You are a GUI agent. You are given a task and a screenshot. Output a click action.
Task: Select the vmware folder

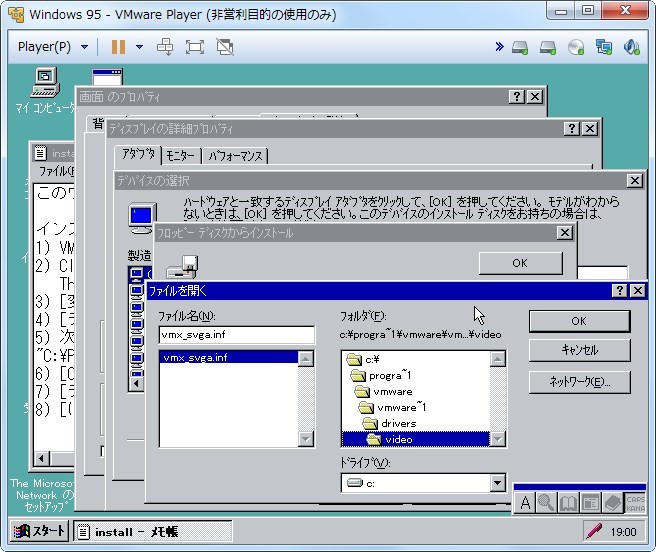point(384,391)
